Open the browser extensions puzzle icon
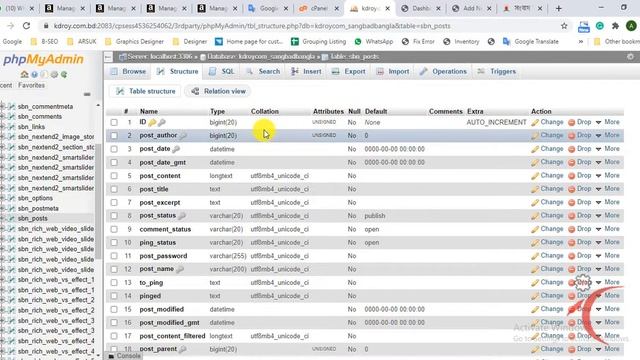The height and width of the screenshot is (360, 640). click(616, 26)
